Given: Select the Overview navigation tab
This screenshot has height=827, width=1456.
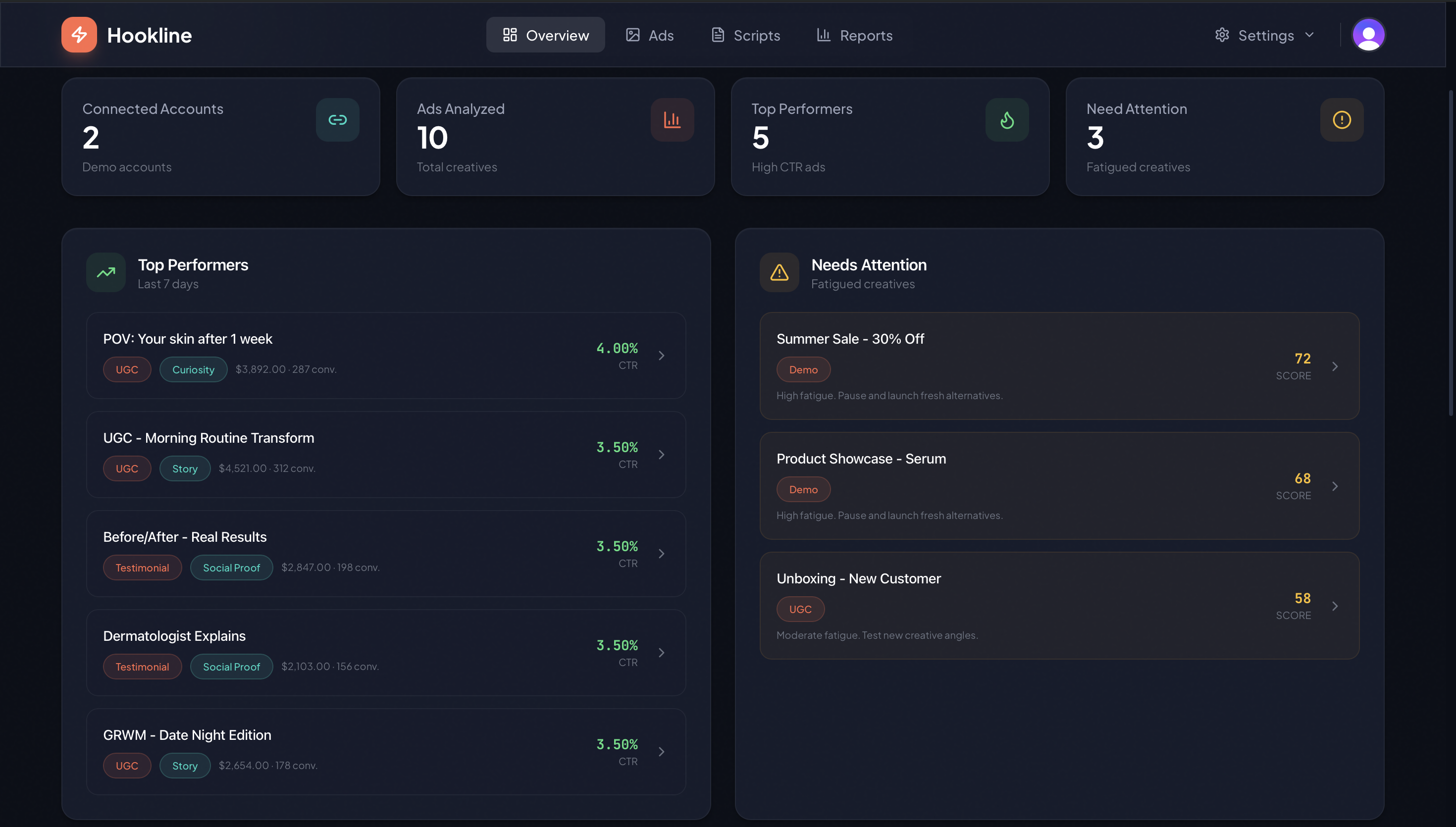Looking at the screenshot, I should [545, 35].
